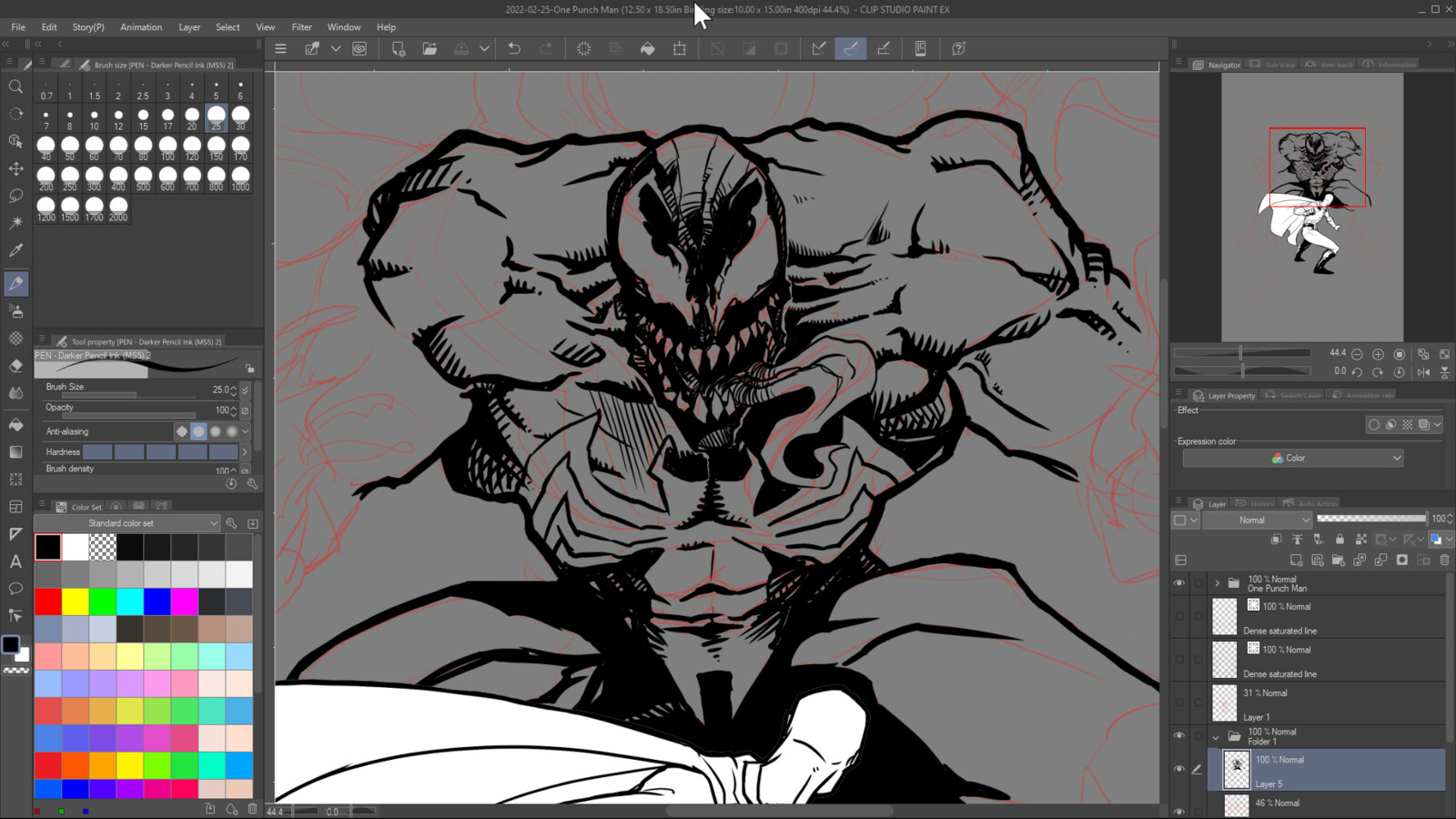Pick the red color swatch

tap(48, 602)
